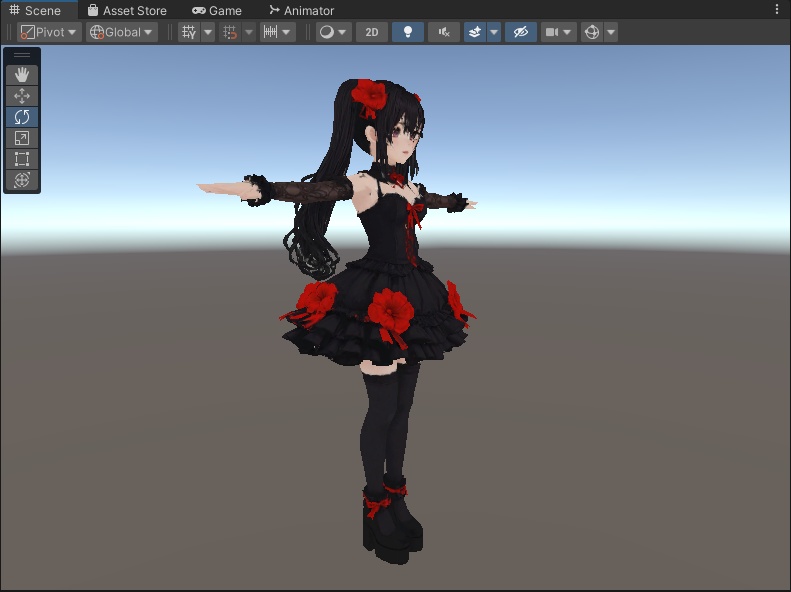Toggle scene effects skybox button

(475, 32)
